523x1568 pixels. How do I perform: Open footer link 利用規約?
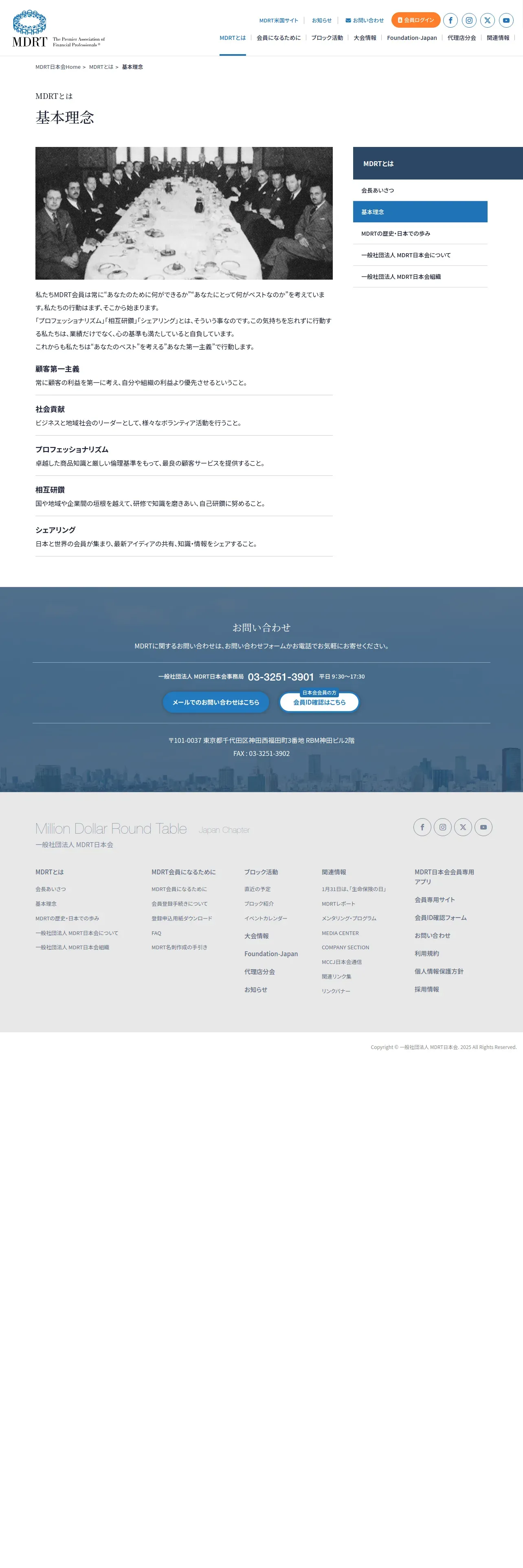pyautogui.click(x=427, y=954)
